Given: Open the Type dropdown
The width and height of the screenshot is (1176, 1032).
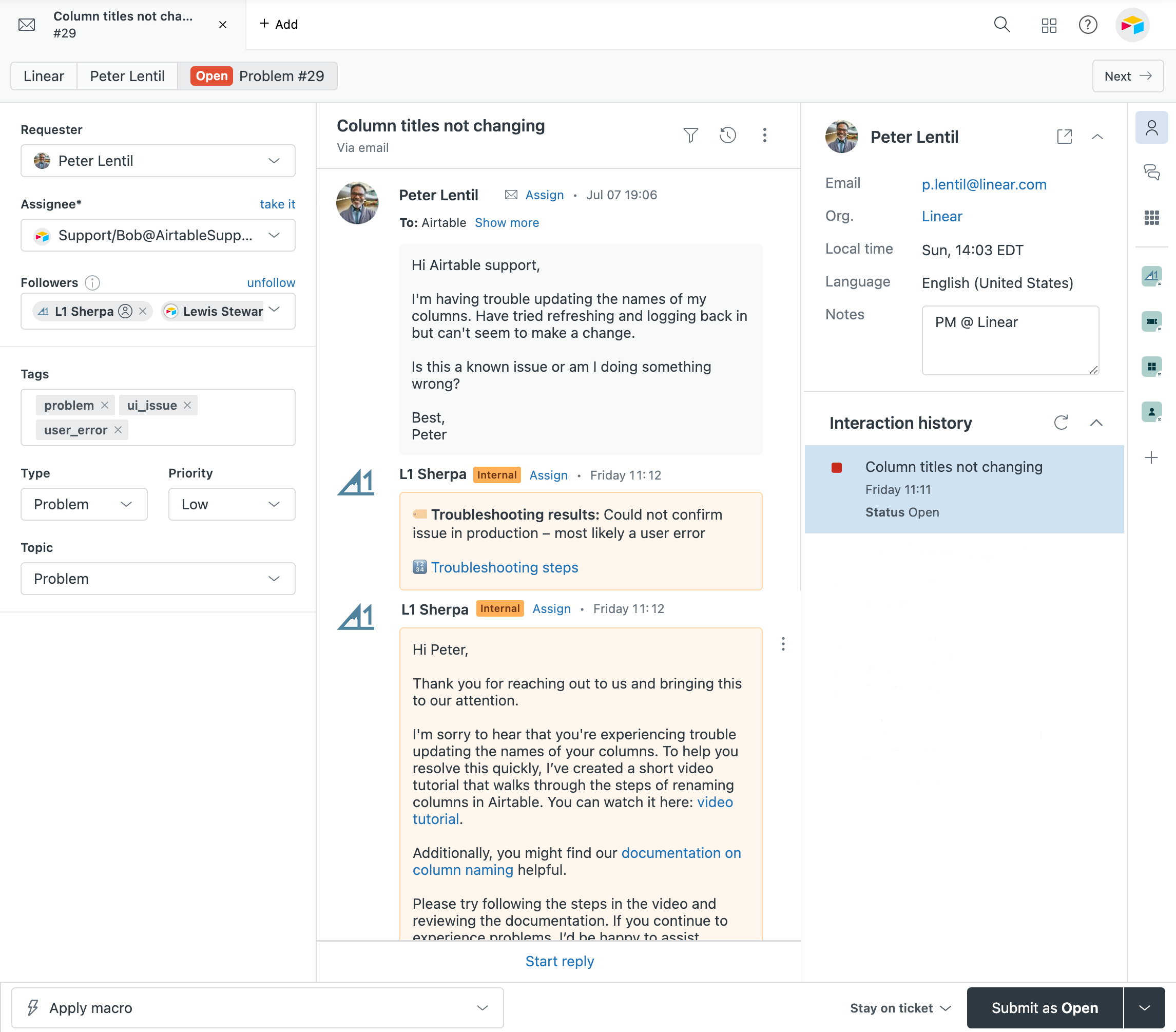Looking at the screenshot, I should [84, 504].
